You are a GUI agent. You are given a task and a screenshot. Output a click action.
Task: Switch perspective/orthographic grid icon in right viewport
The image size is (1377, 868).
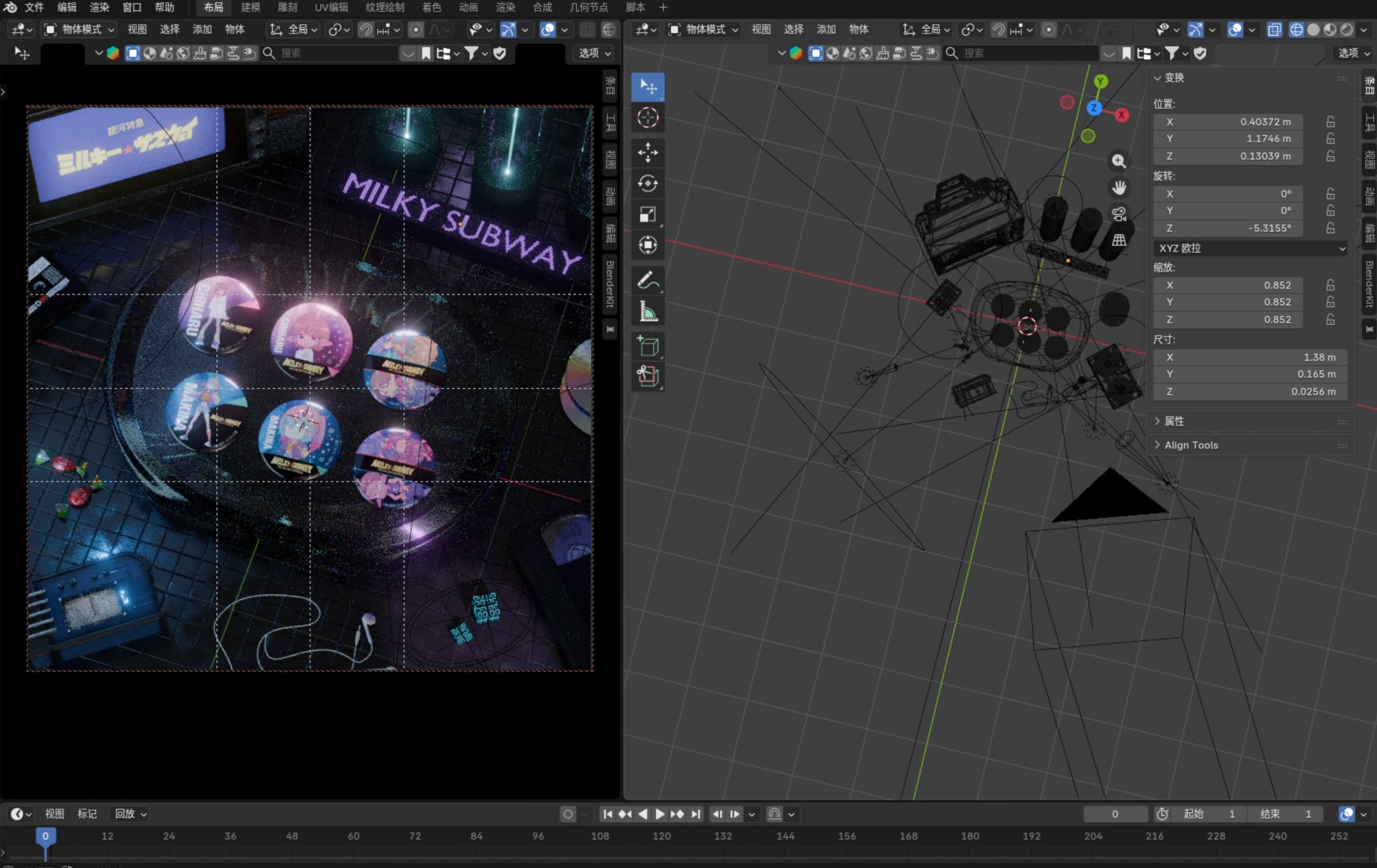click(1119, 240)
